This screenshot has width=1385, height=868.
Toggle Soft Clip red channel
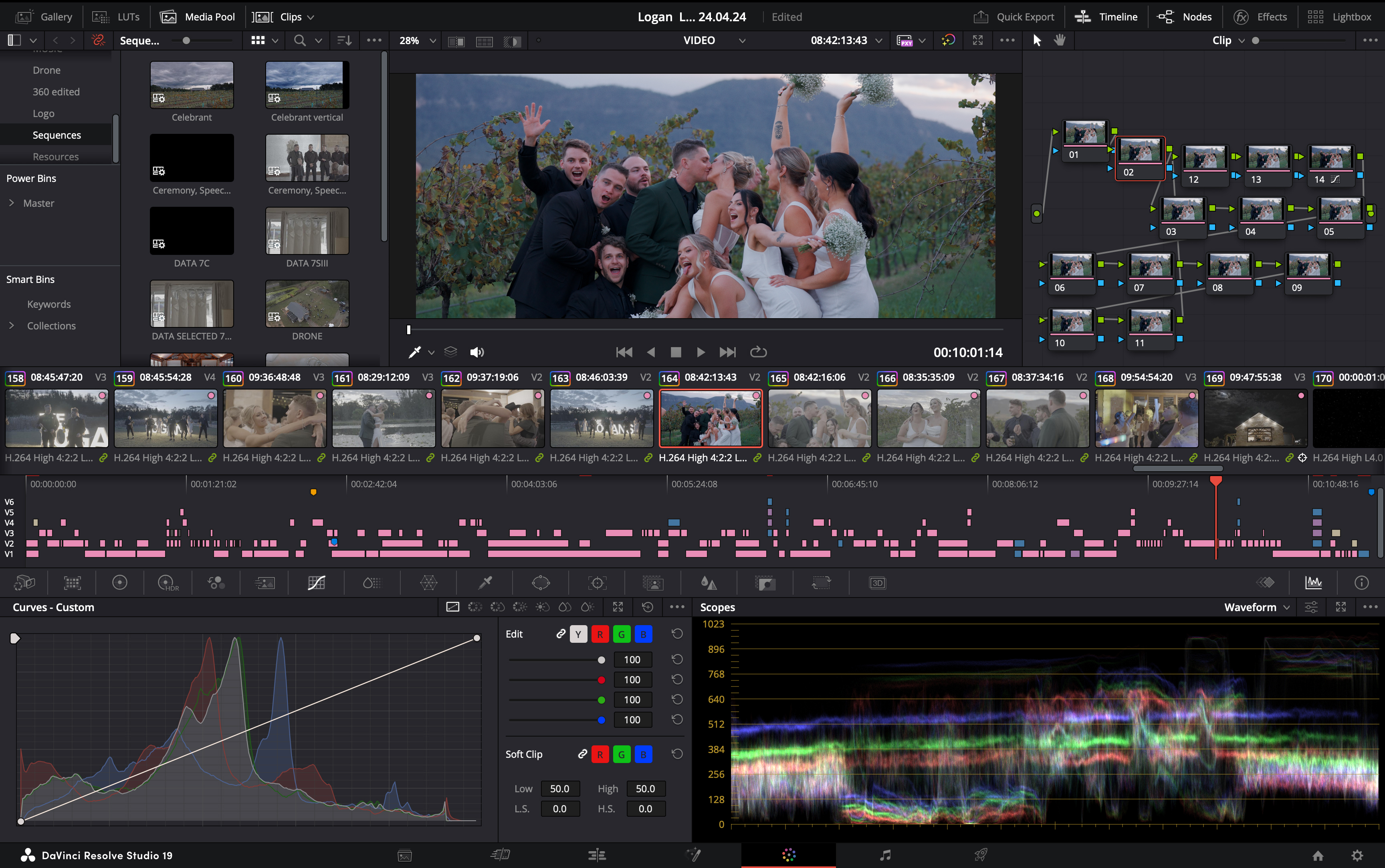[x=600, y=754]
